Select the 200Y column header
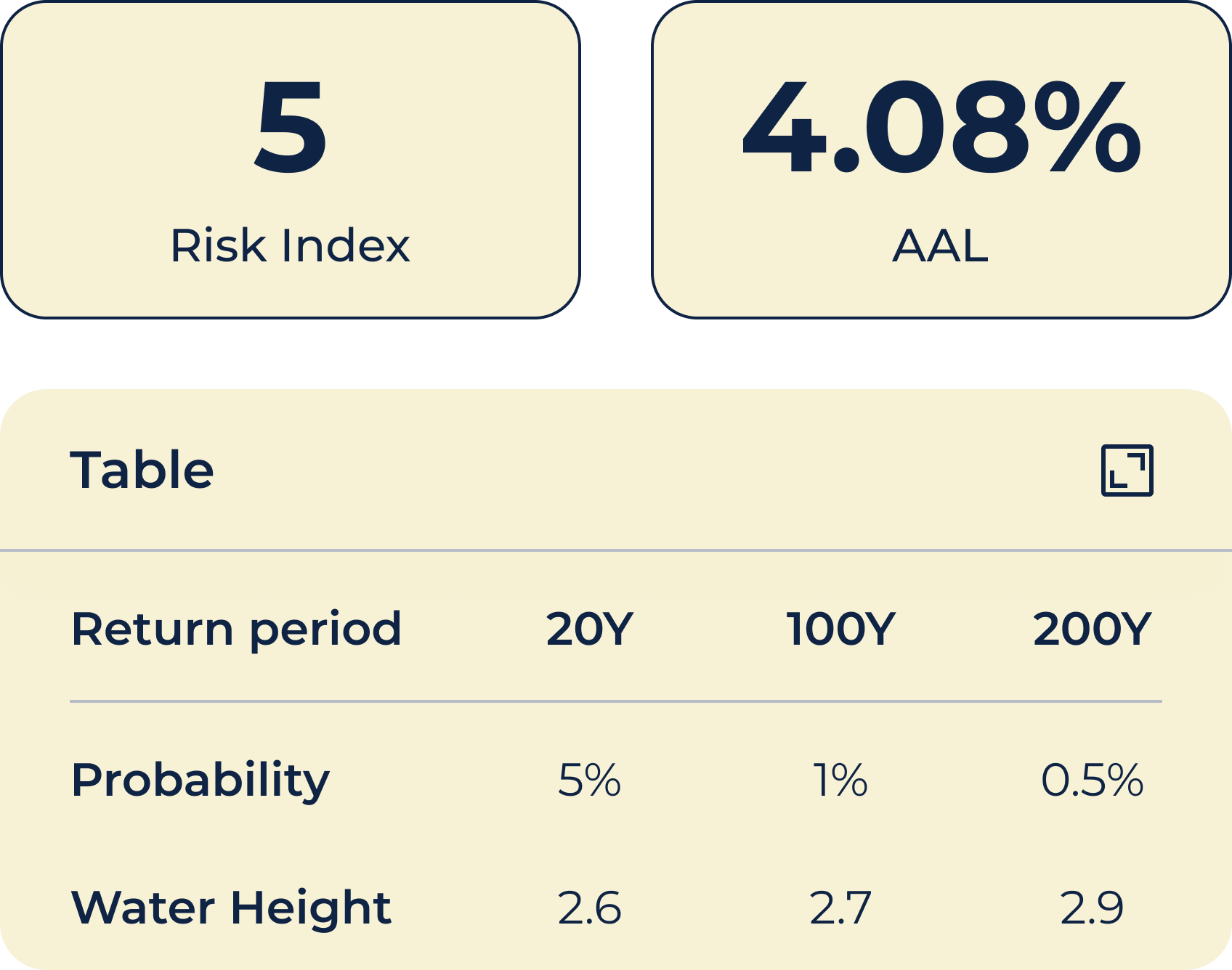Viewport: 1232px width, 970px height. pos(1092,628)
